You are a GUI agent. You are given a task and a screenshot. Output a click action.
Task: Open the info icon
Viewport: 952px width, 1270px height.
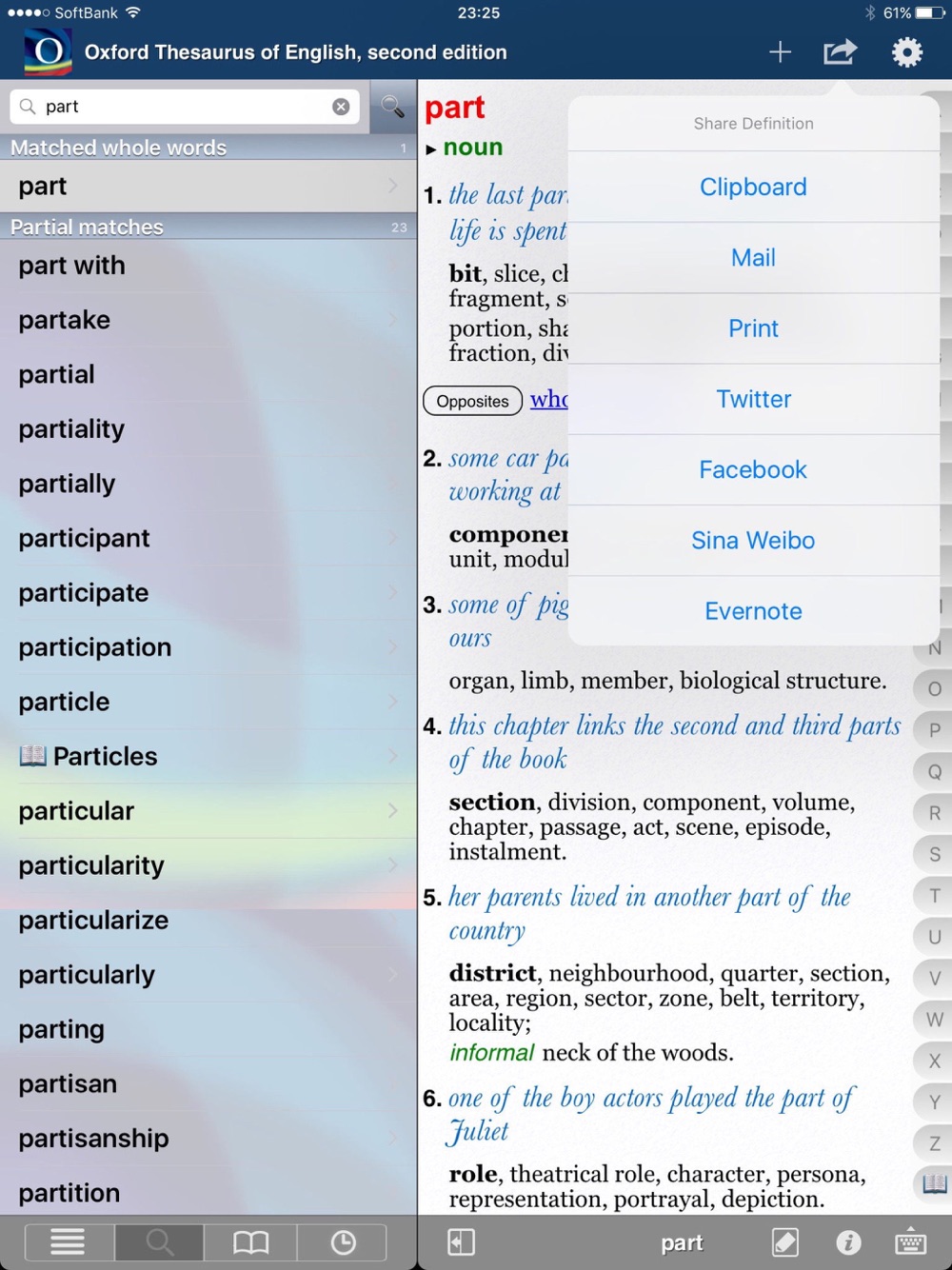[x=848, y=1242]
